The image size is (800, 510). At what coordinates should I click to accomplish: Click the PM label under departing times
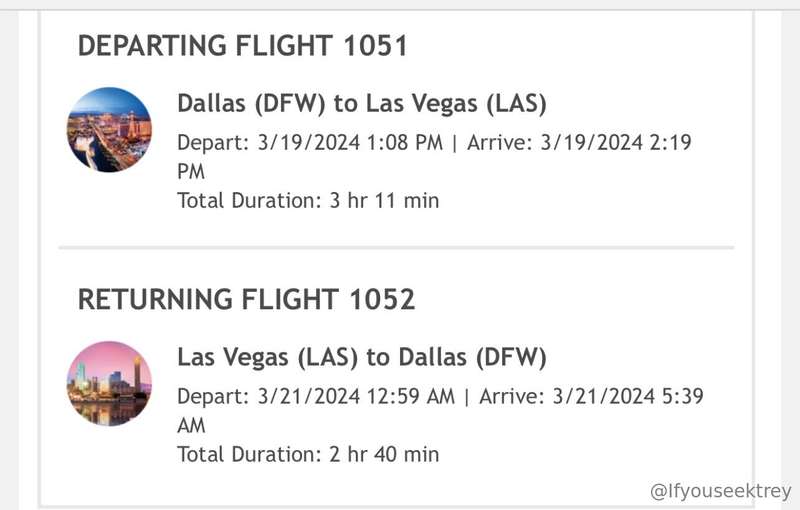point(191,171)
